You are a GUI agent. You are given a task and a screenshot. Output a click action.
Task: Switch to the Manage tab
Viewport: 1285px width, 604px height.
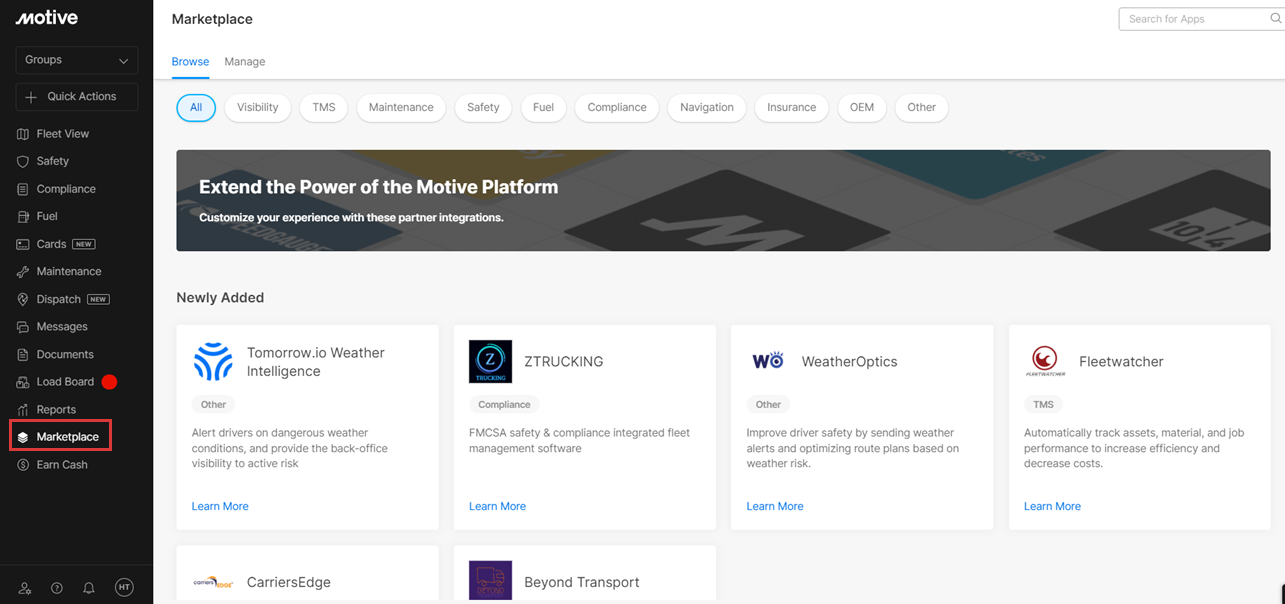[x=245, y=62]
